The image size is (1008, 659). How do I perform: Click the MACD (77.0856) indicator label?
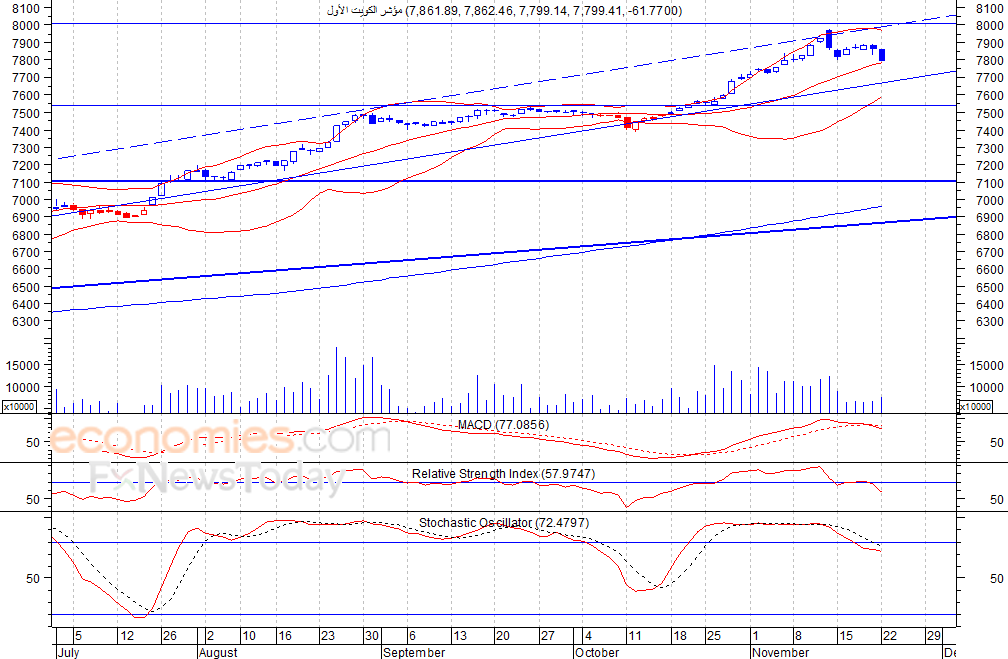(x=503, y=425)
